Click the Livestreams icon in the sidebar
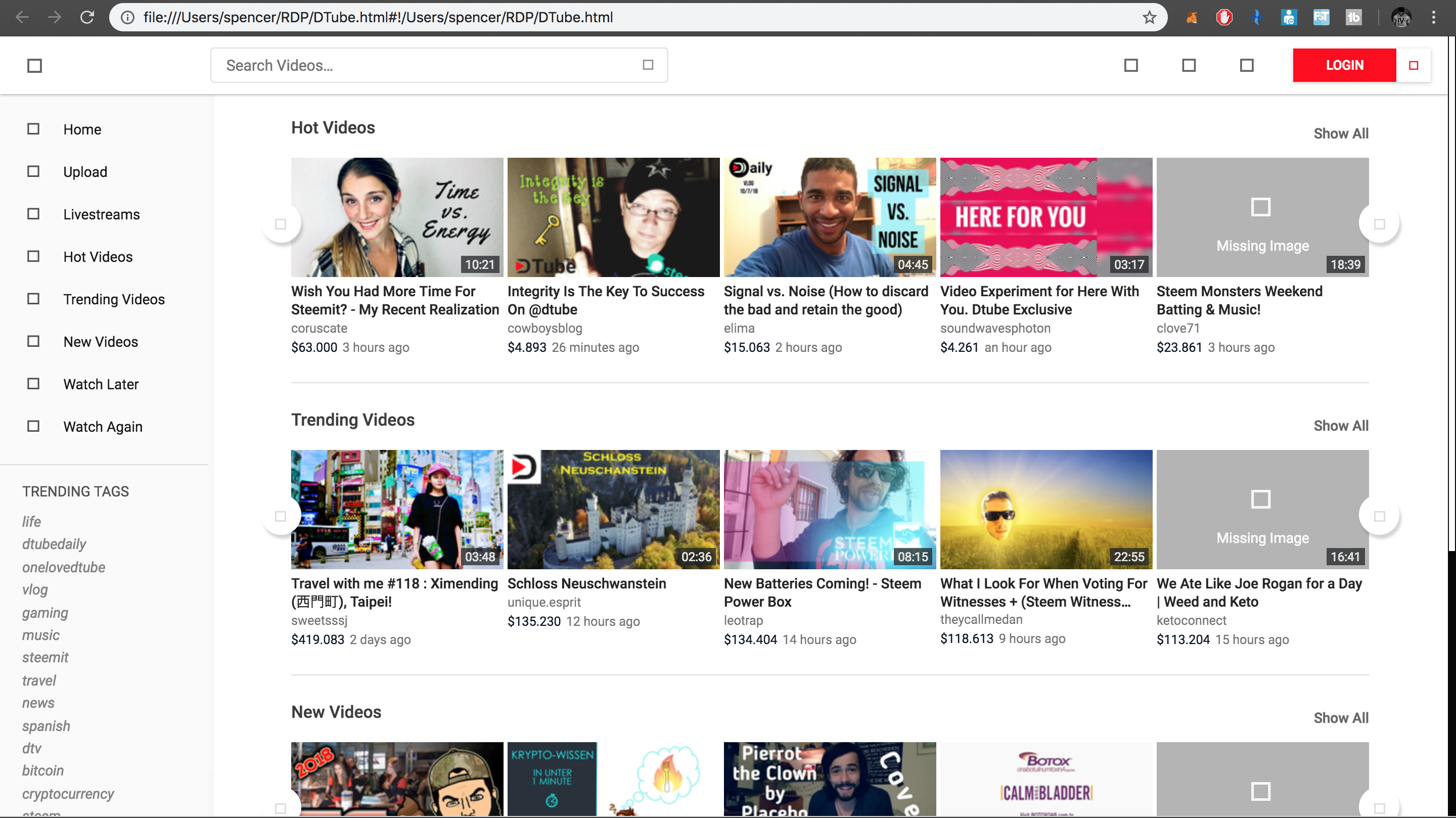1456x818 pixels. [33, 214]
